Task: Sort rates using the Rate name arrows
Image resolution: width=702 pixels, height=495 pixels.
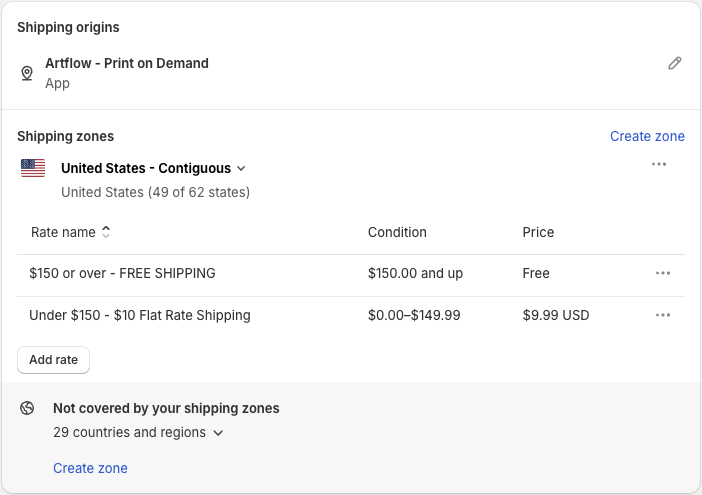Action: pos(106,232)
